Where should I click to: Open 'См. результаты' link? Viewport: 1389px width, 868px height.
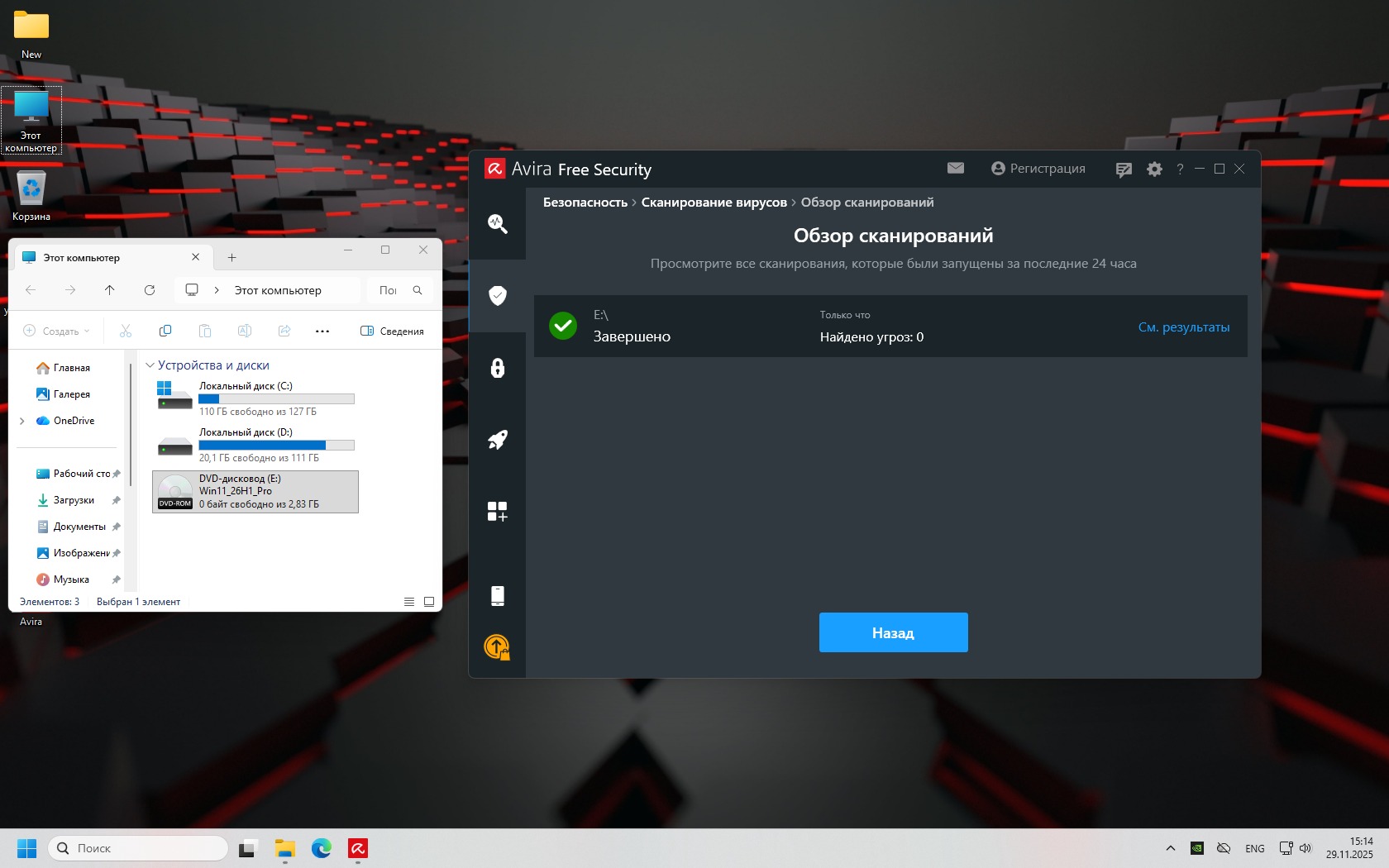1183,327
